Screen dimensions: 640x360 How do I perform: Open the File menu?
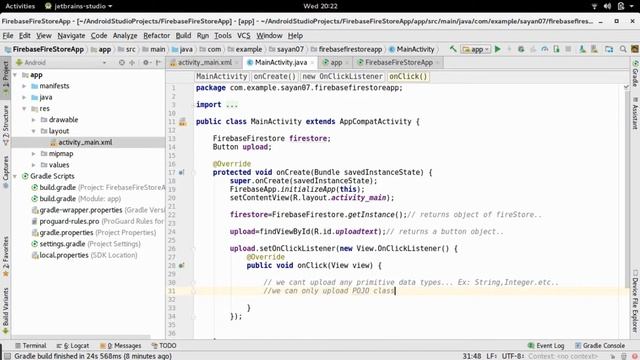[x=8, y=36]
